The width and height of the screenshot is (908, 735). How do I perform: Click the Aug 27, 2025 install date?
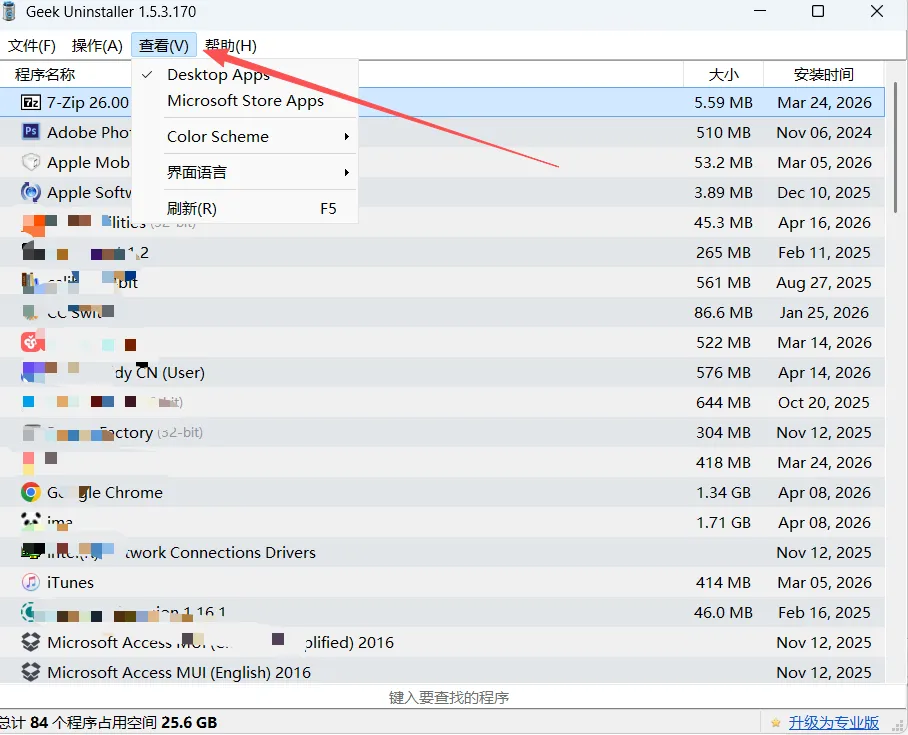coord(823,283)
